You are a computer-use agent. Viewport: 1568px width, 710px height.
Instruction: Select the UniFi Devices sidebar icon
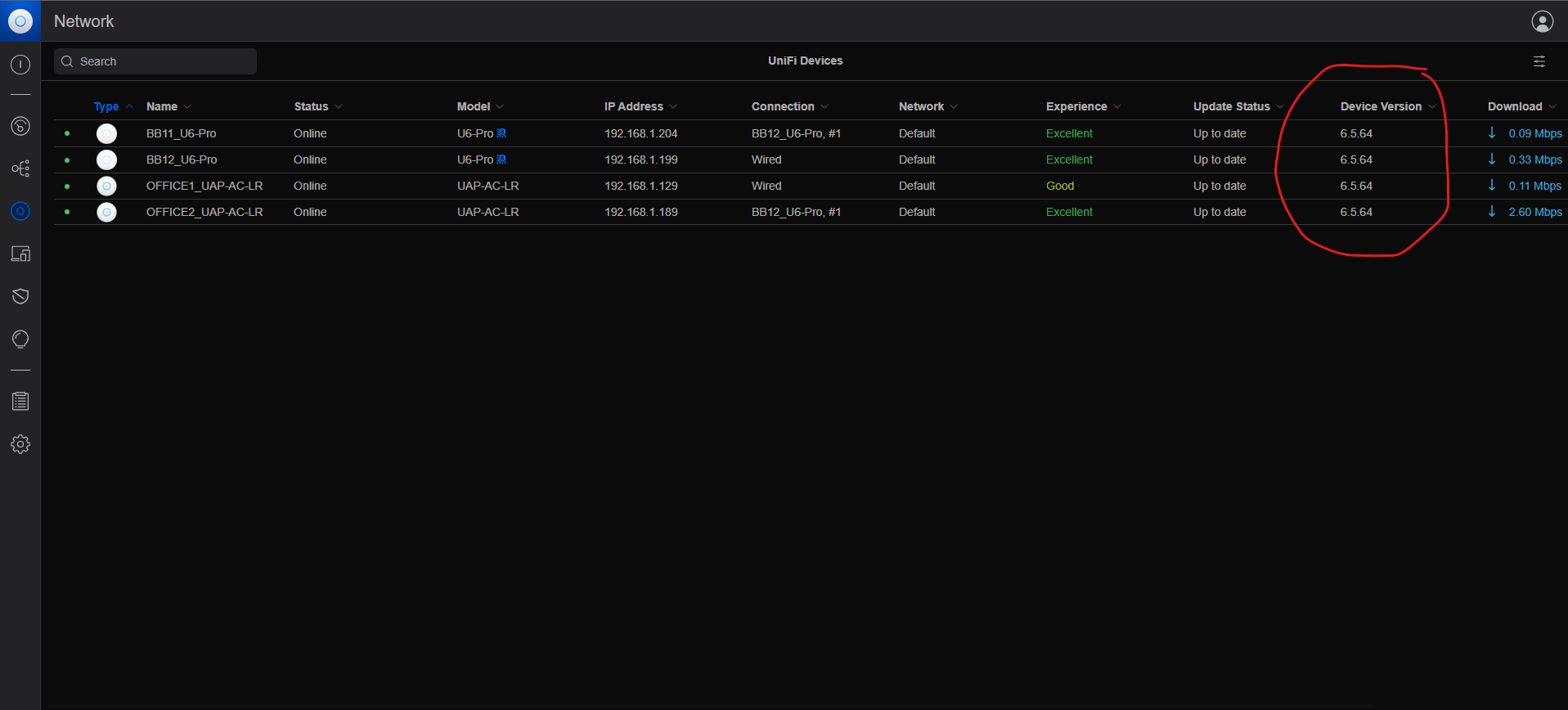tap(20, 211)
